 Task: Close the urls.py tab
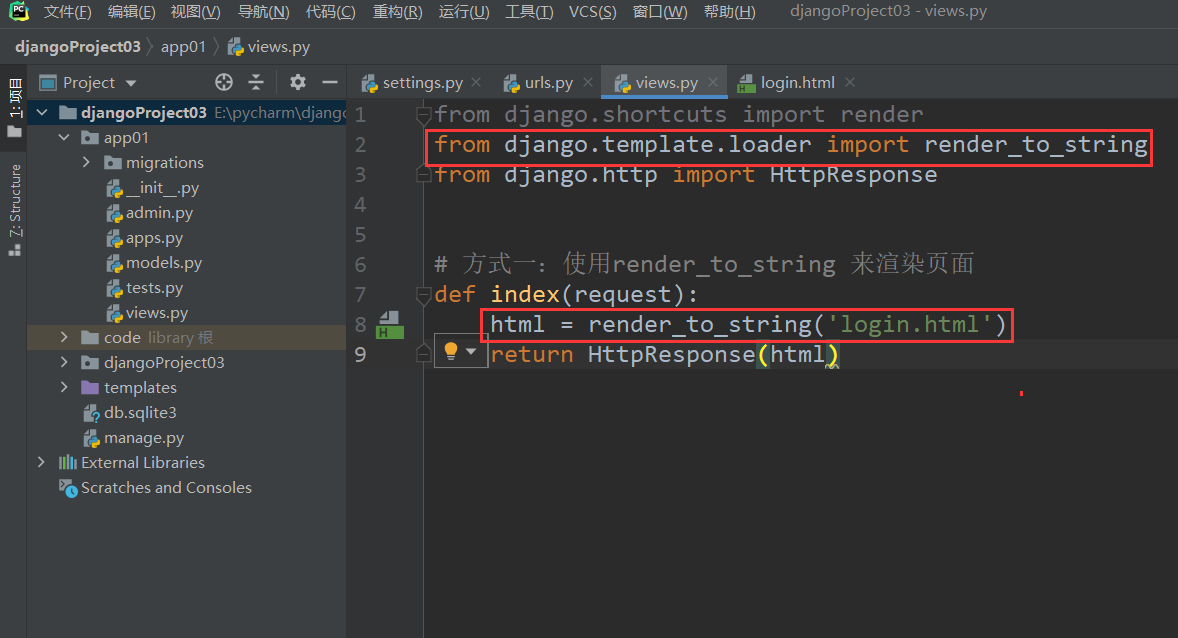click(x=588, y=82)
